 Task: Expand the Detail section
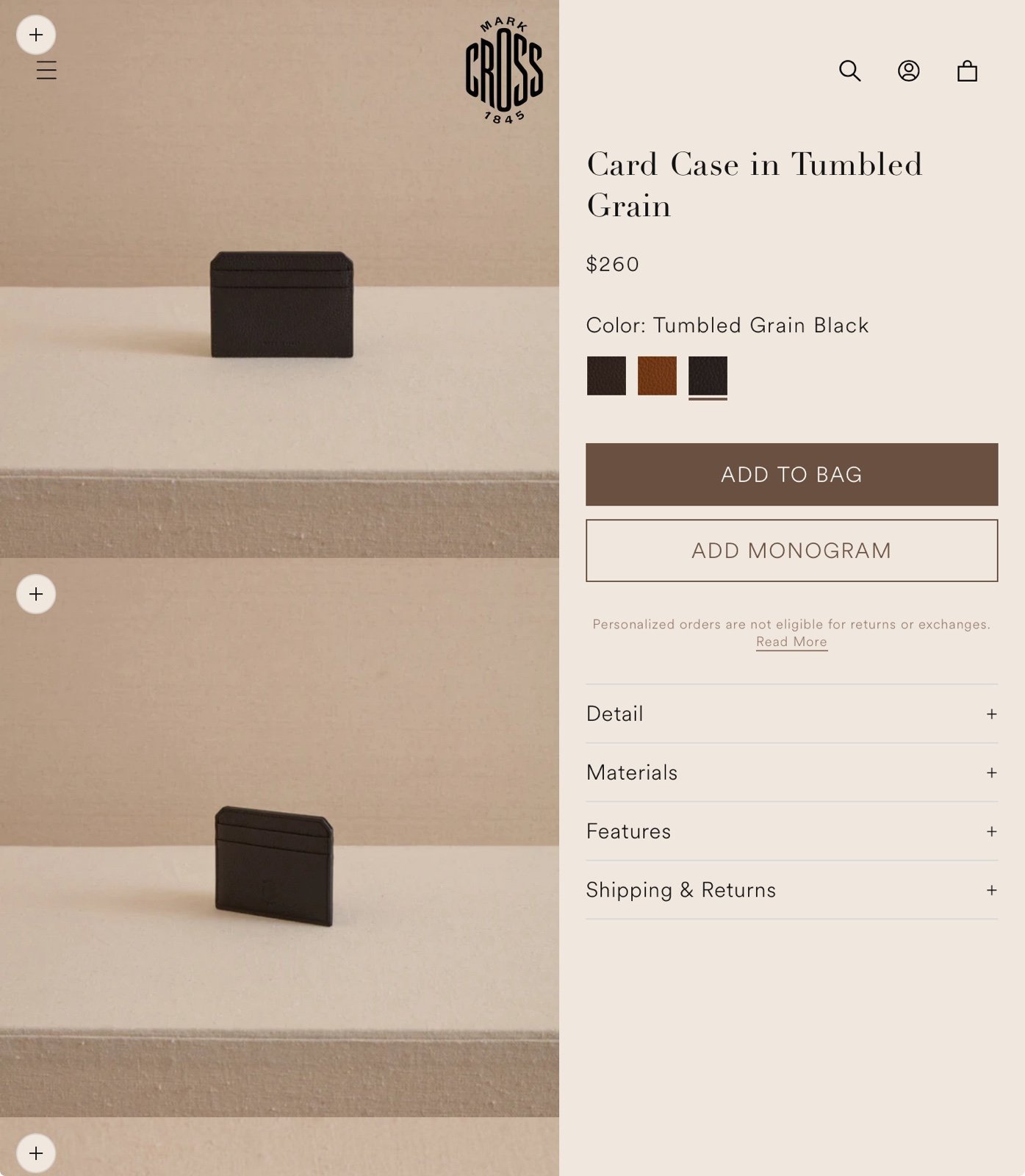791,714
